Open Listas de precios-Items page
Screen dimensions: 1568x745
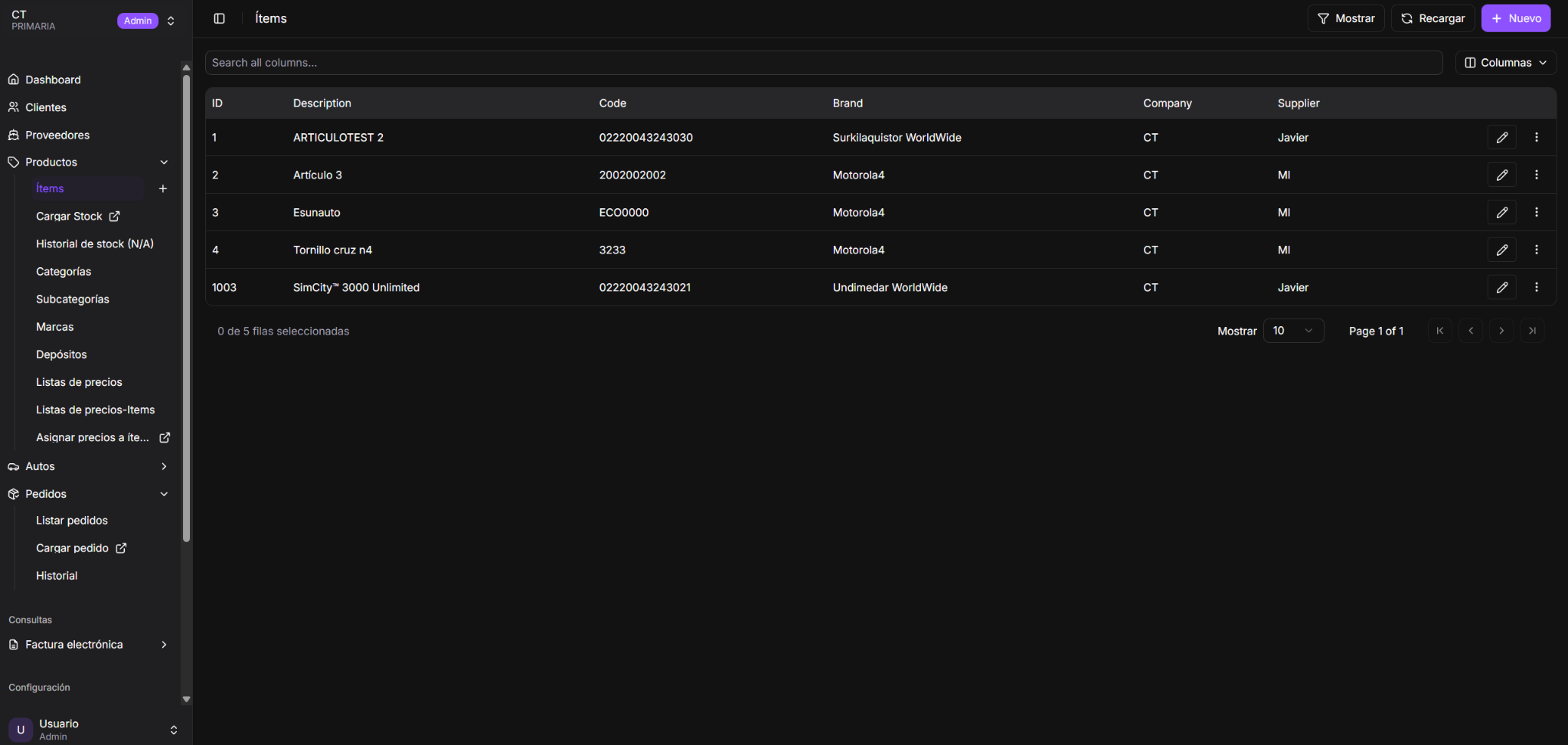pyautogui.click(x=95, y=410)
